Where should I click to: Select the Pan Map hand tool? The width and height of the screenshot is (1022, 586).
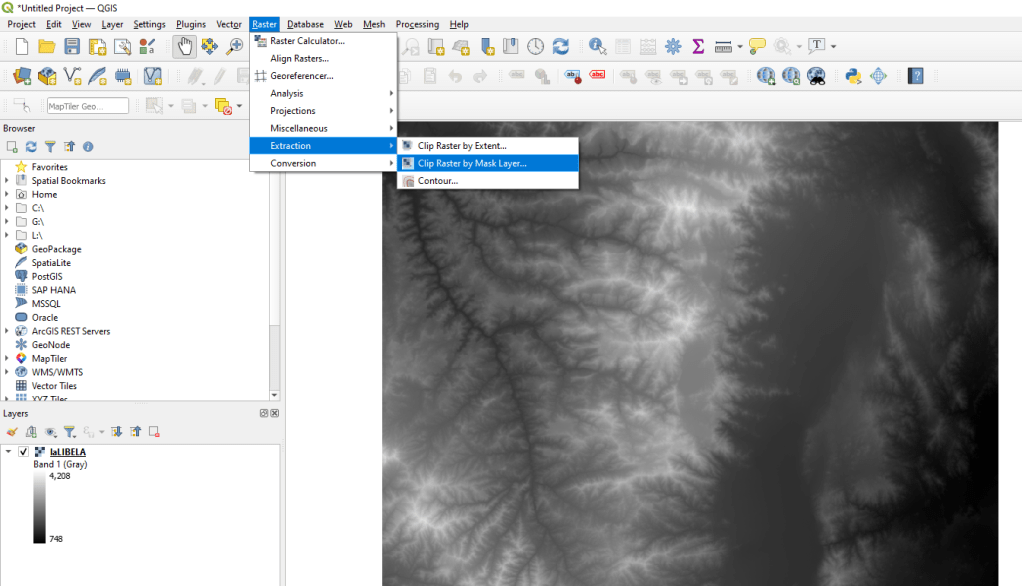click(x=184, y=46)
